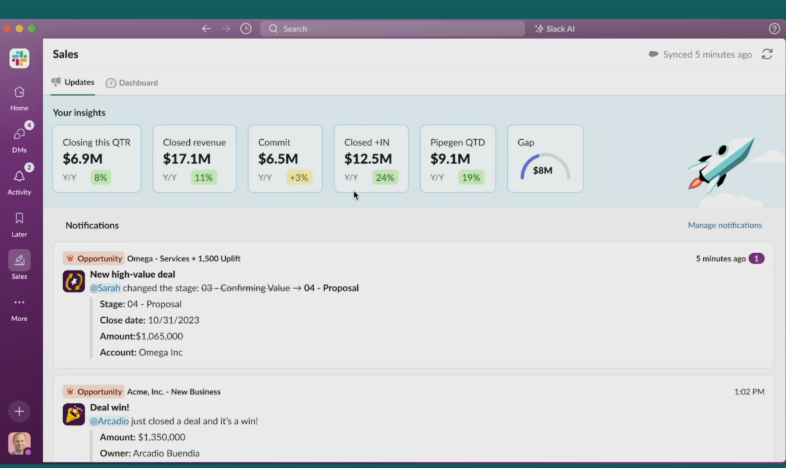
Task: Click the unread count badge 1
Action: pos(756,259)
